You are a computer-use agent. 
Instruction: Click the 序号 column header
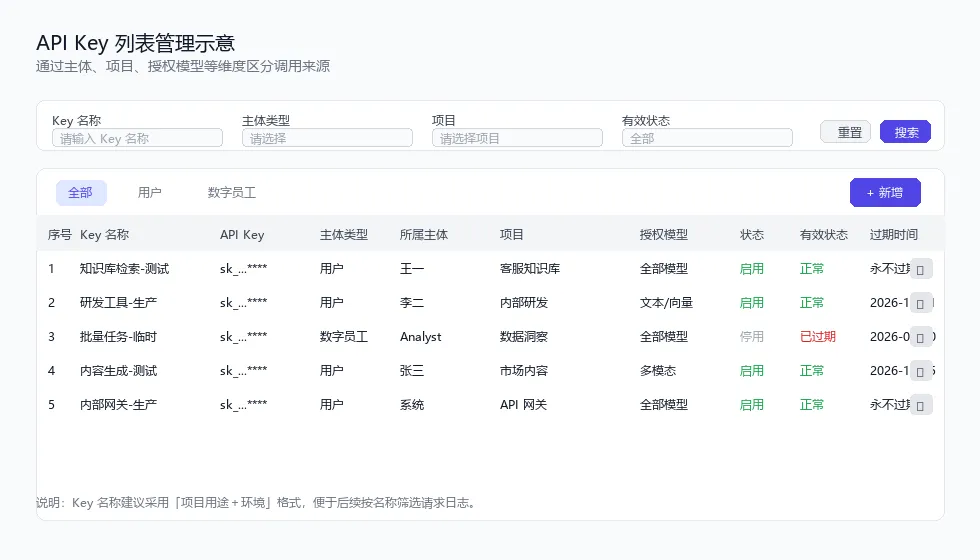pyautogui.click(x=60, y=235)
